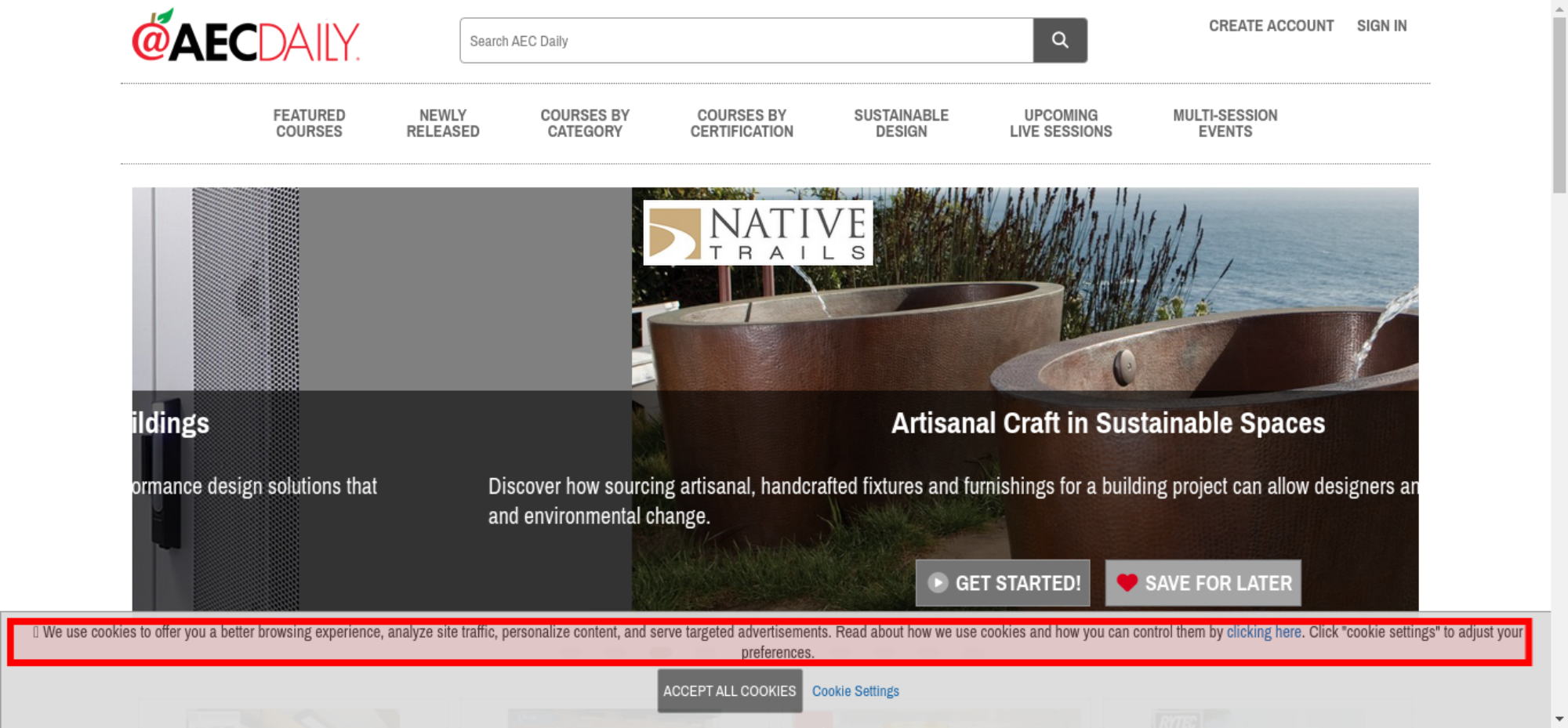The height and width of the screenshot is (728, 1568).
Task: Expand Courses by Category menu
Action: click(x=585, y=124)
